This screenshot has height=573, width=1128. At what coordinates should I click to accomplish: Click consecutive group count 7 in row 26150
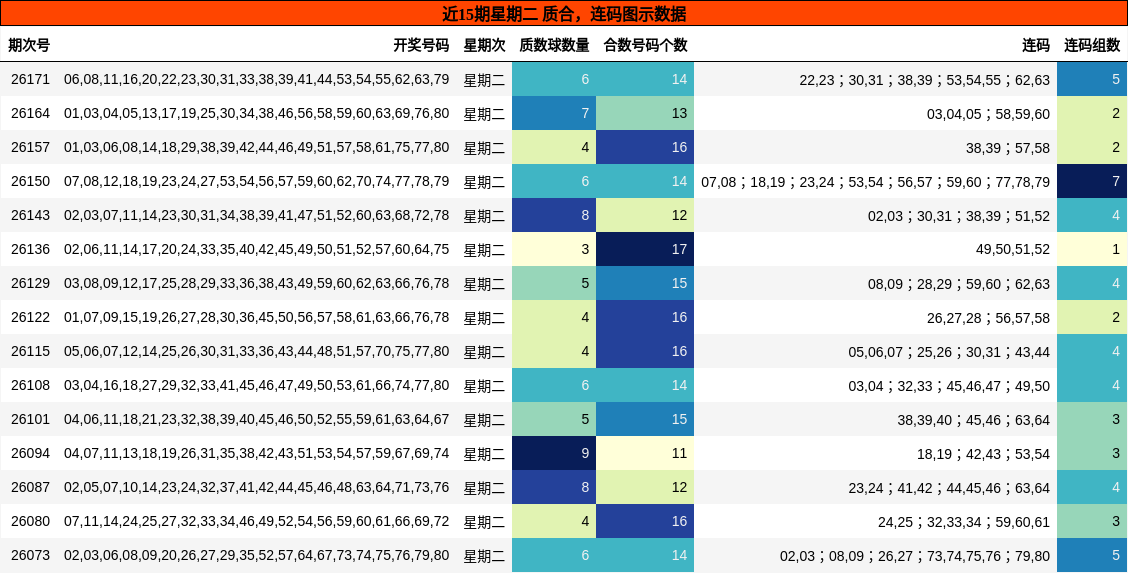pos(1092,181)
